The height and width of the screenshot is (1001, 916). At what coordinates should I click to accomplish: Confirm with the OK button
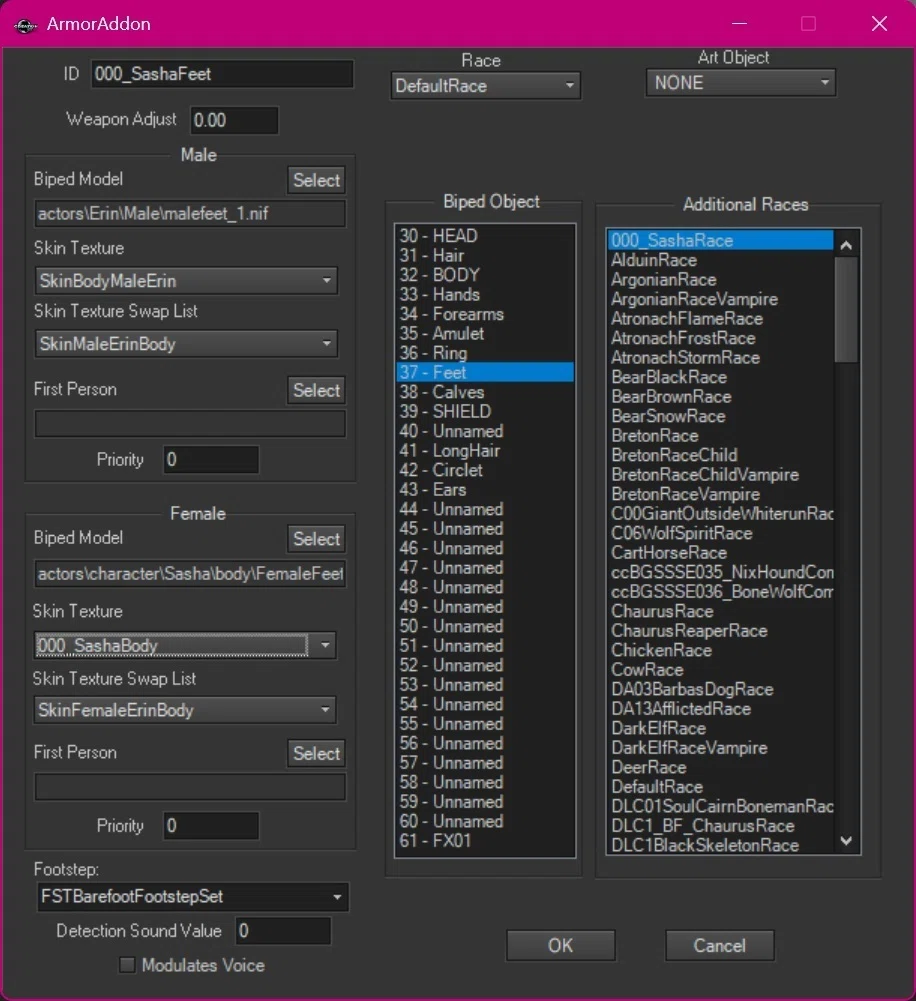pos(560,945)
